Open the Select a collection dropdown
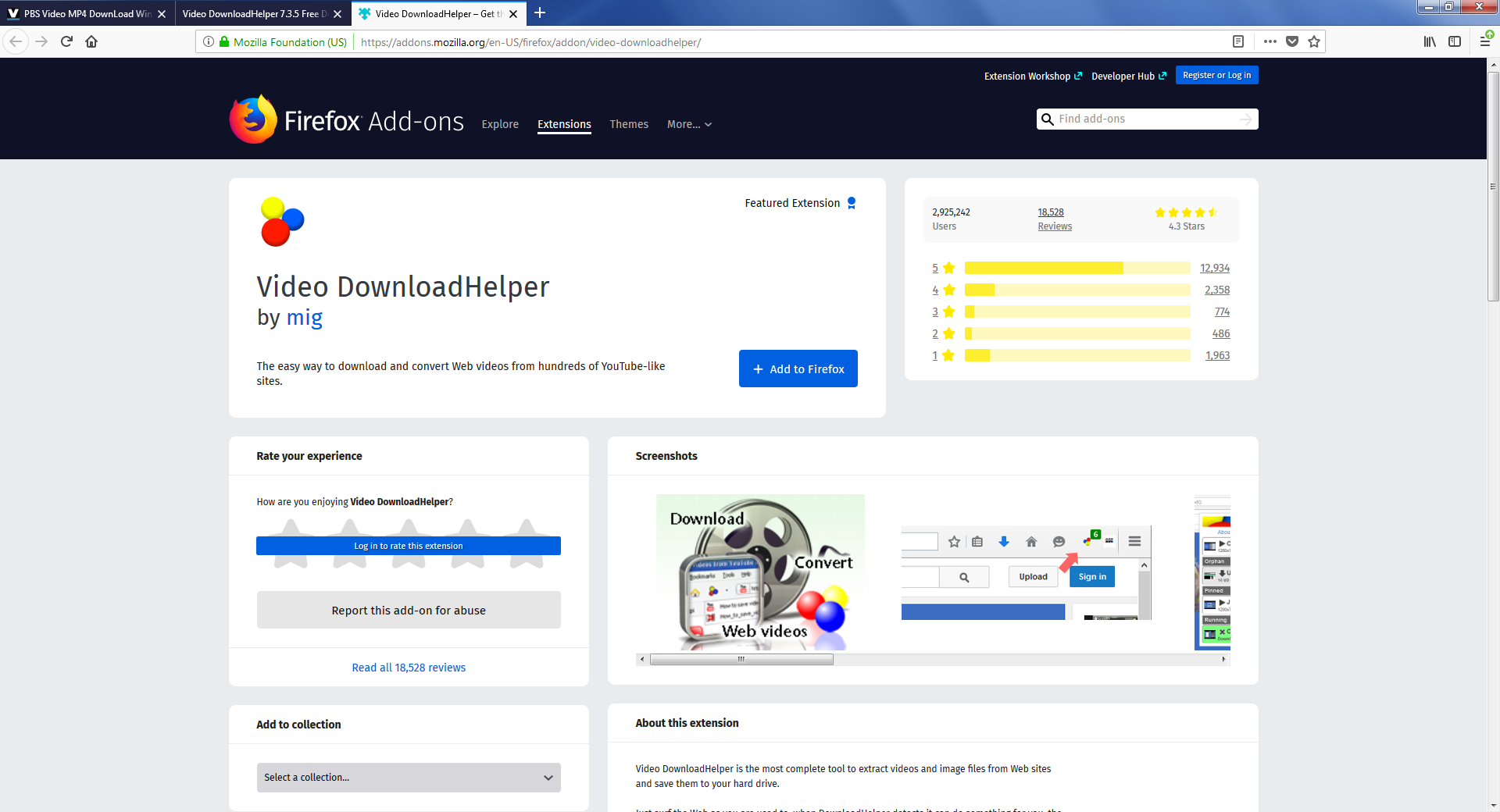Screen dimensions: 1500x812 (x=409, y=778)
